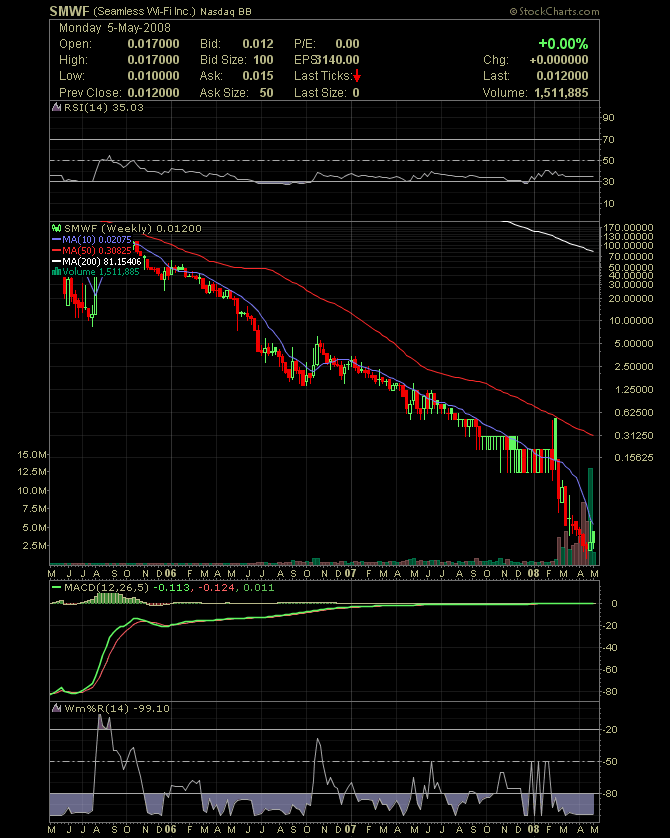Click the "MA(50) 0.30825" legend entry

coord(97,250)
